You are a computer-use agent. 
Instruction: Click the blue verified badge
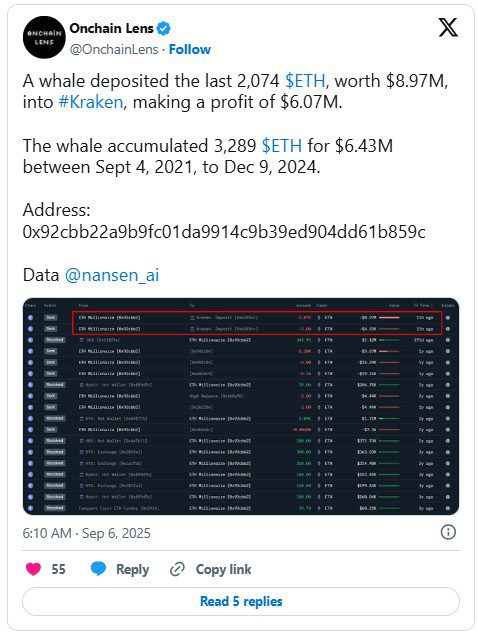tap(164, 29)
